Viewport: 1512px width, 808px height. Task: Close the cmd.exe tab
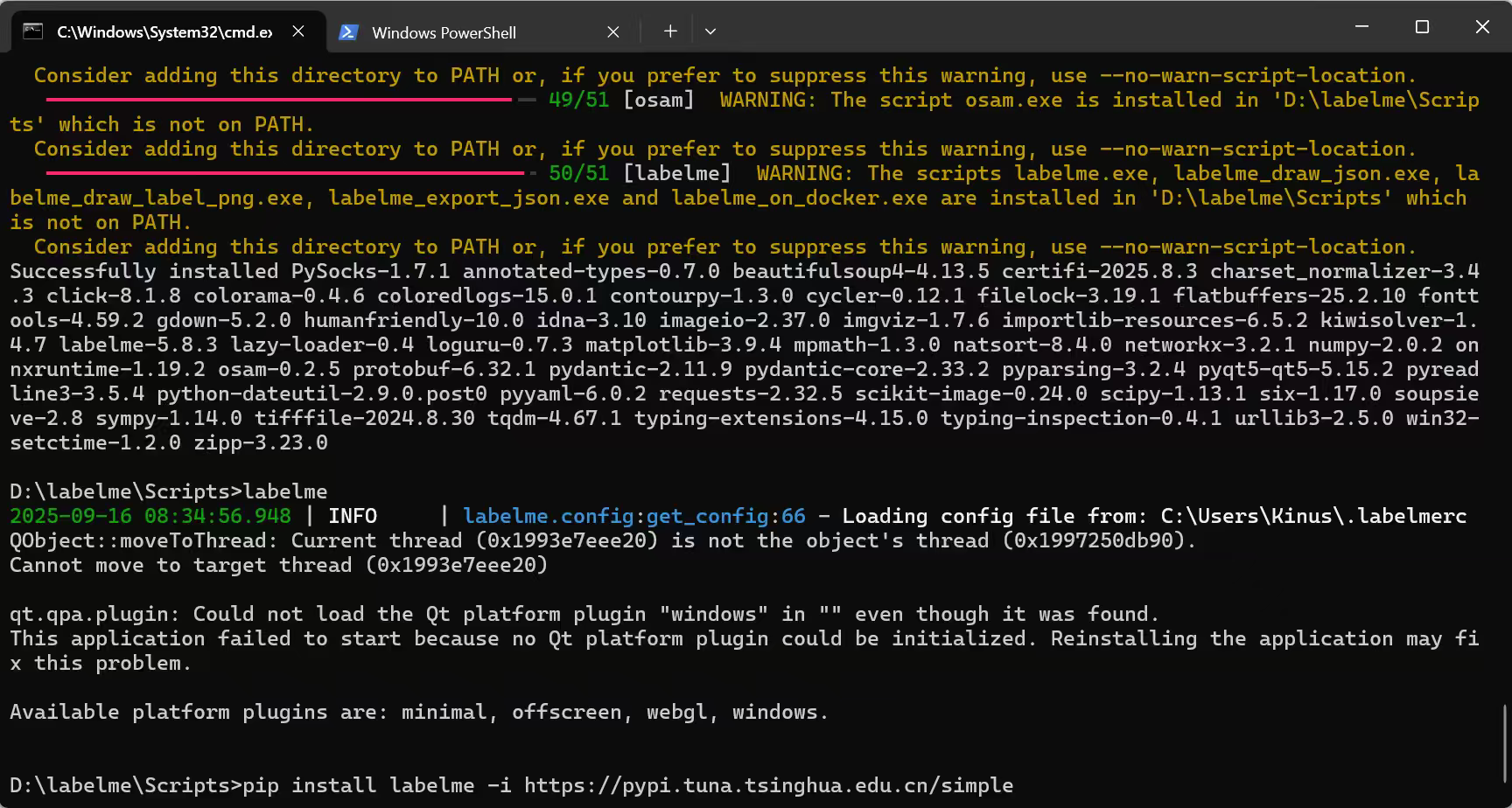(298, 31)
